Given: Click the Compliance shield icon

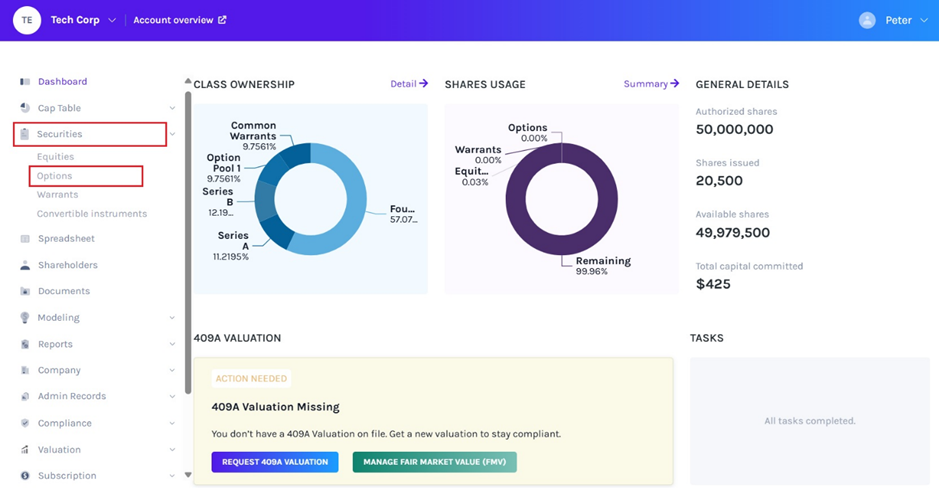Looking at the screenshot, I should point(25,423).
